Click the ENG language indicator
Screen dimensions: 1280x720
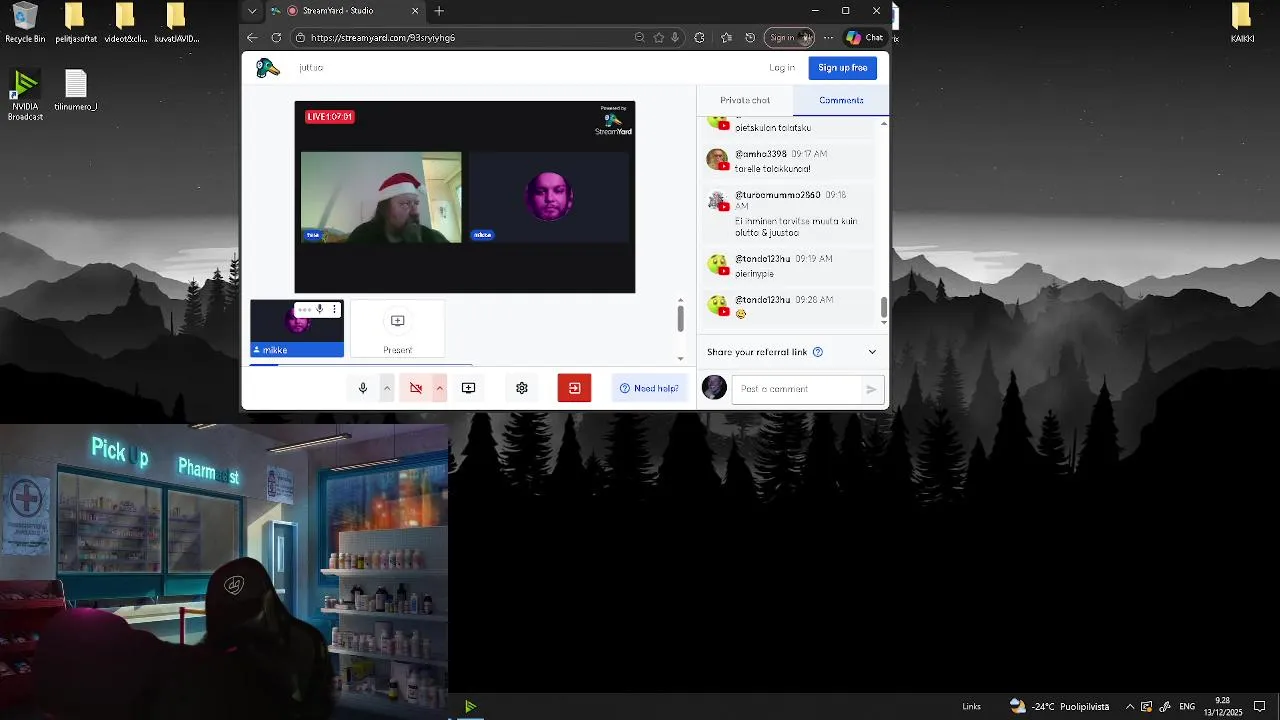[x=1187, y=707]
